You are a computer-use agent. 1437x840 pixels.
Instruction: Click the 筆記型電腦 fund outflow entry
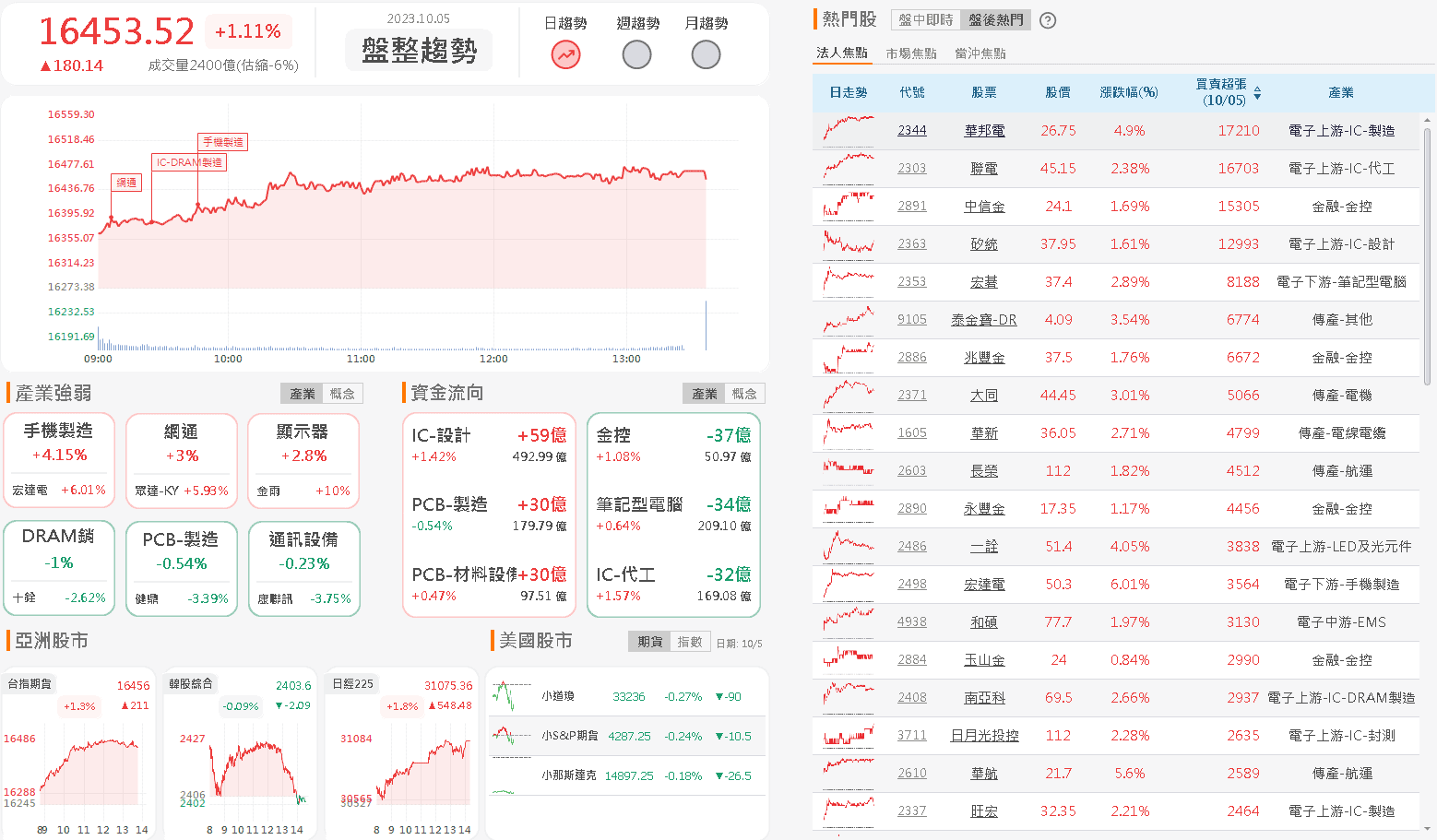click(x=673, y=514)
